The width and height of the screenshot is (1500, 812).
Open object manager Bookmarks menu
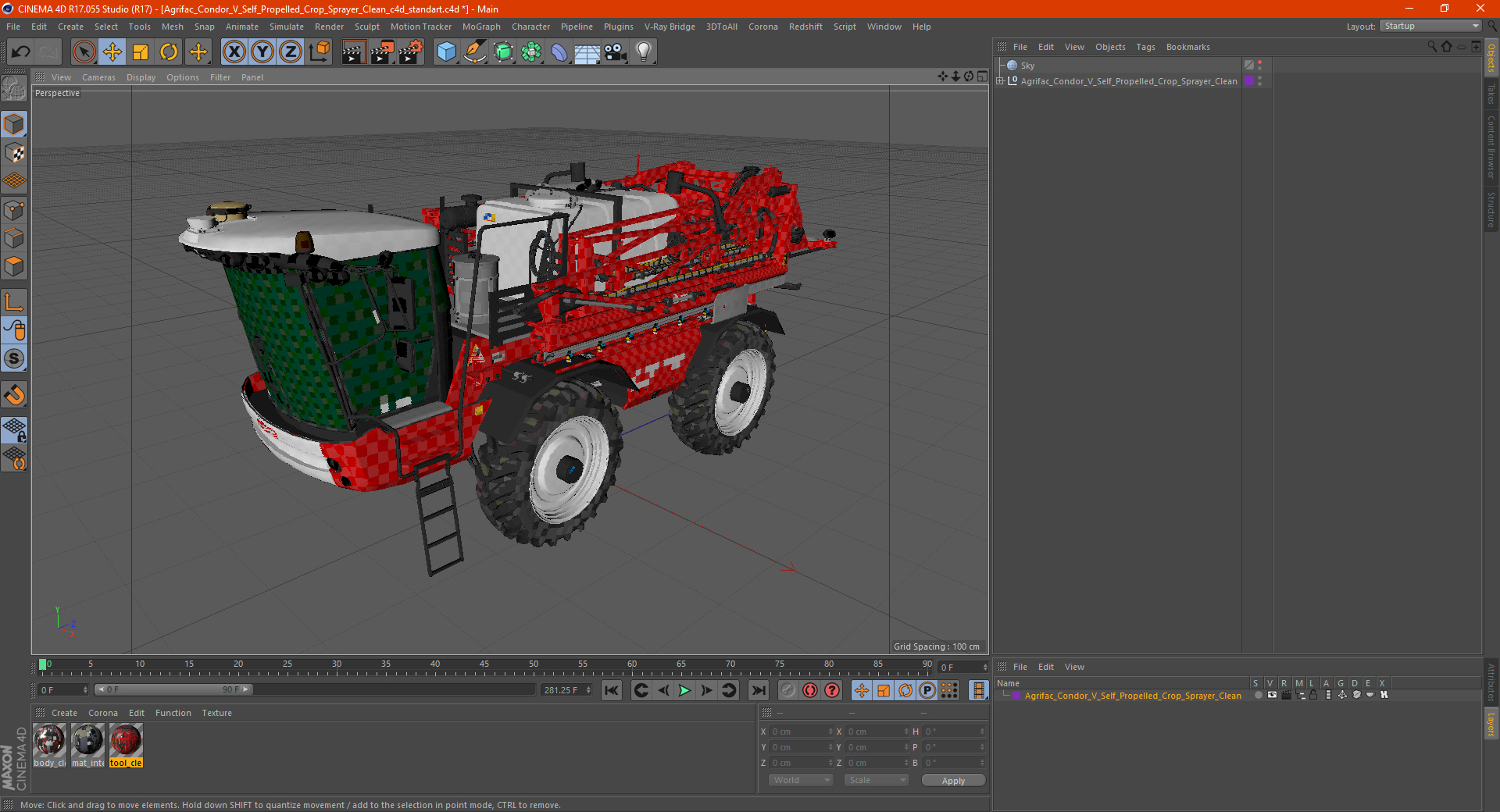click(x=1187, y=48)
